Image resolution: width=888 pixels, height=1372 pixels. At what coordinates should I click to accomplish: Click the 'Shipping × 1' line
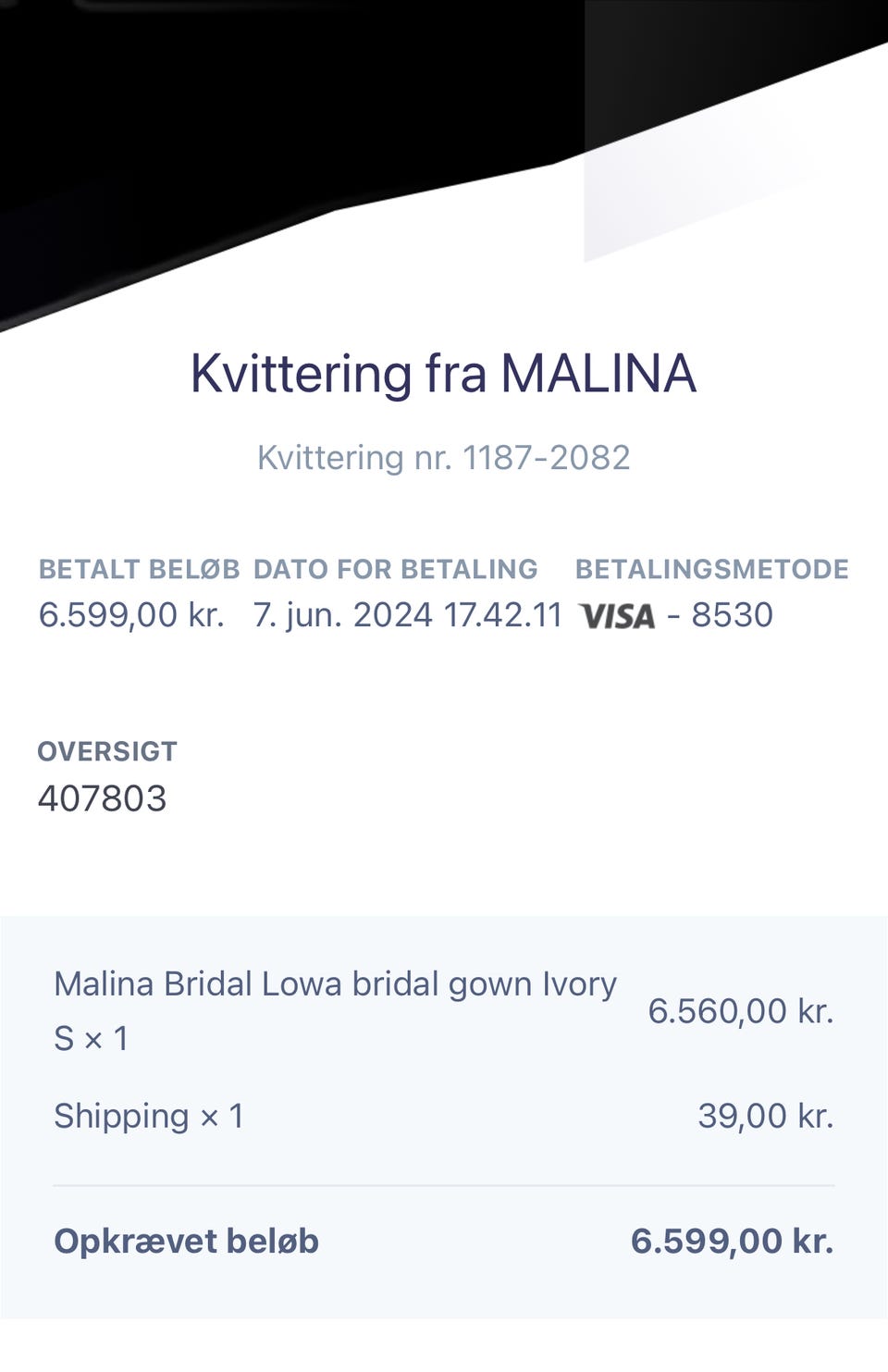point(149,1117)
